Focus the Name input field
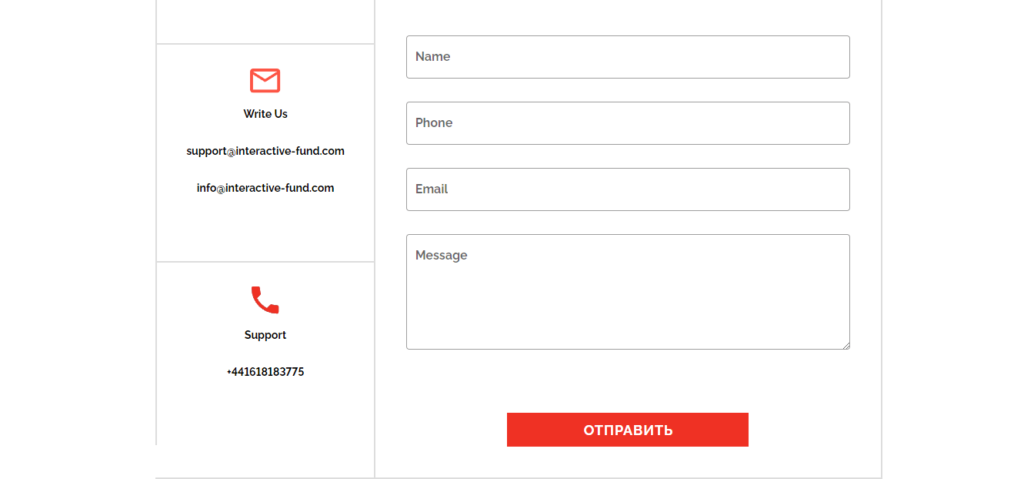This screenshot has height=479, width=1024. pos(628,57)
